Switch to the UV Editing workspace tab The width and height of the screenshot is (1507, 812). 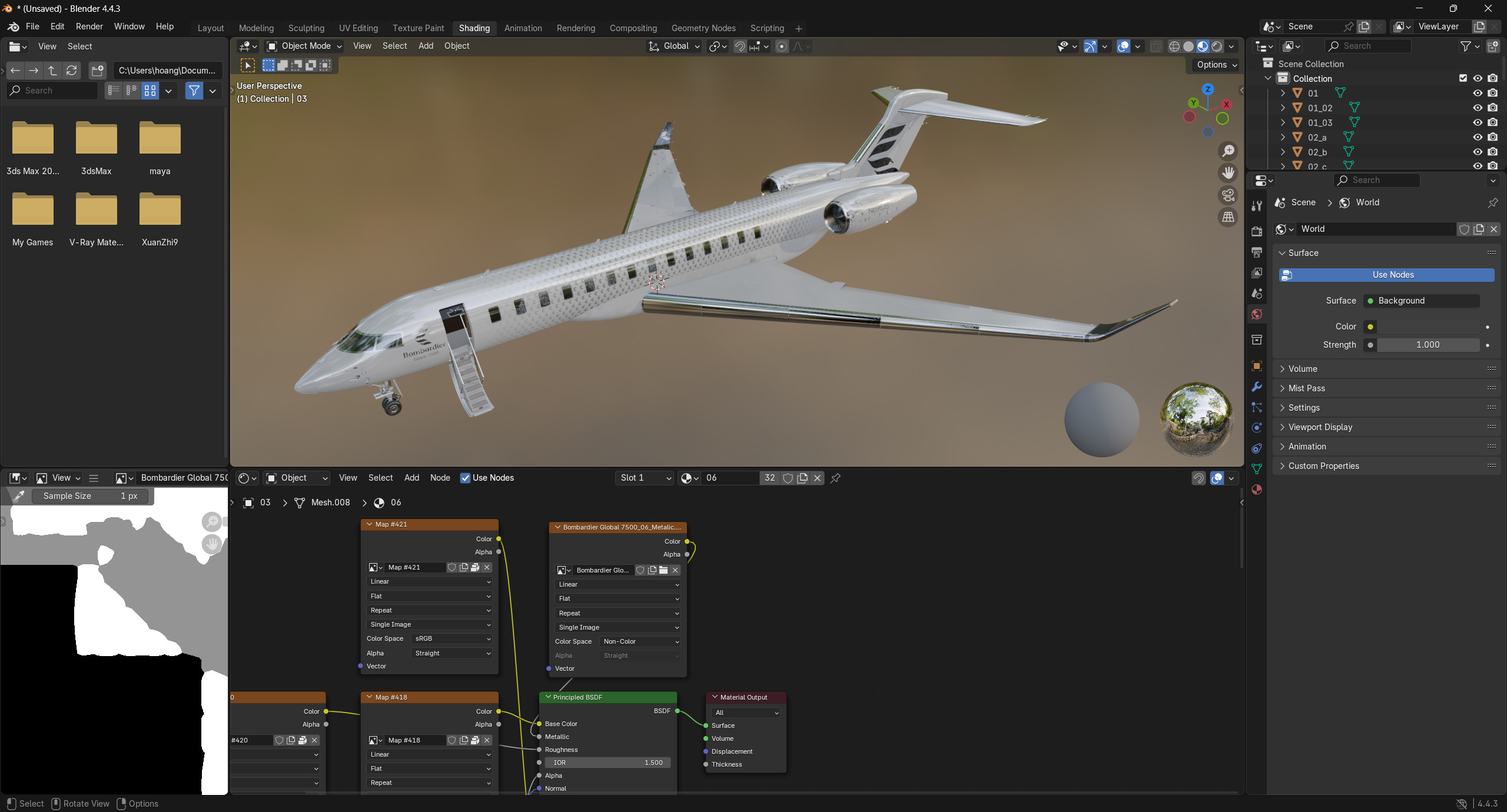(359, 28)
